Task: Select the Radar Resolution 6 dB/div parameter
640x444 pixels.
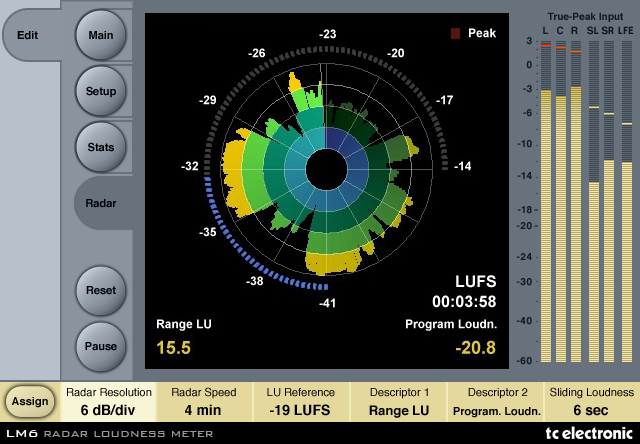Action: coord(108,402)
